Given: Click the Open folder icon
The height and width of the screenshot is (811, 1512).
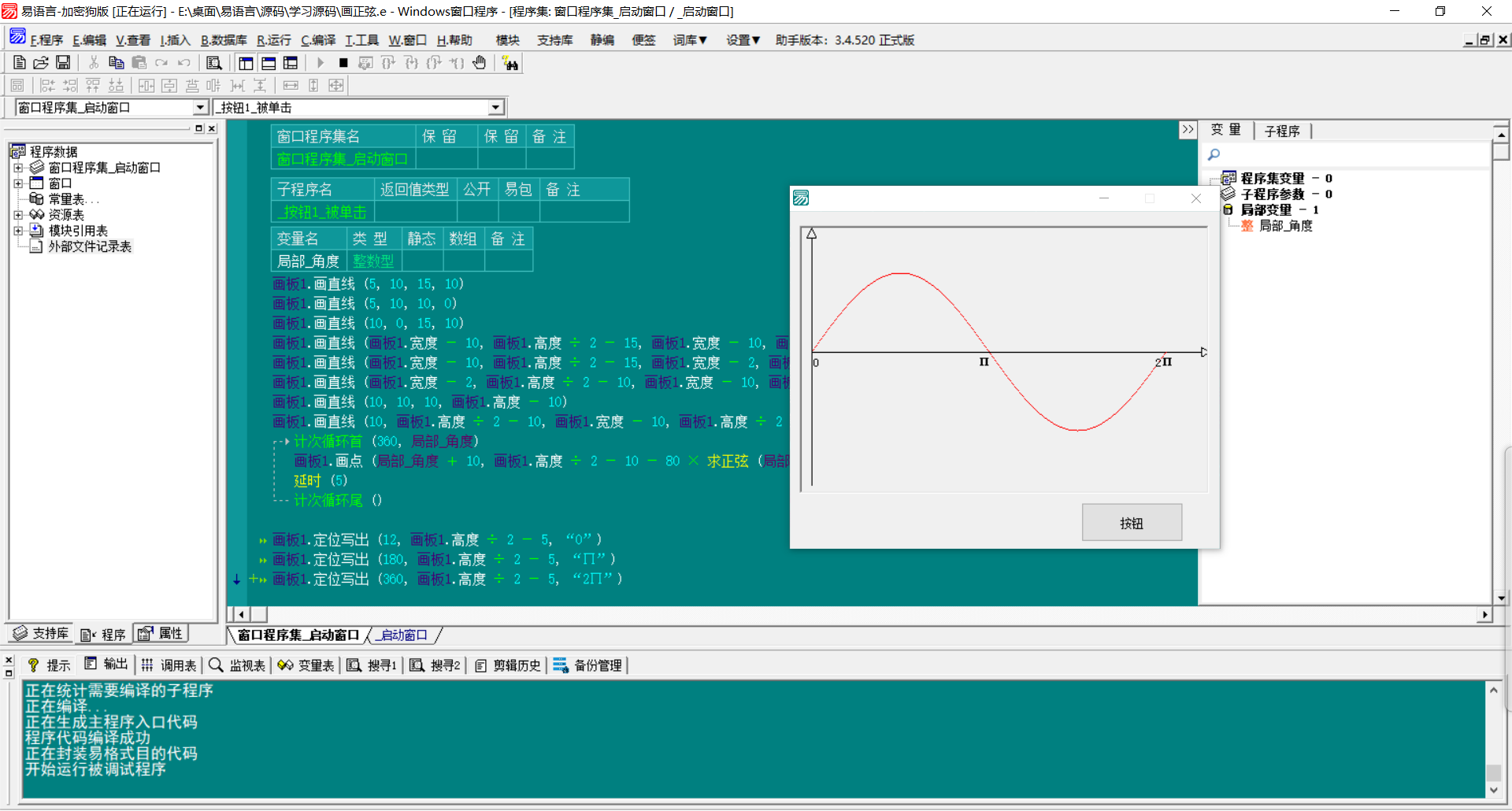Looking at the screenshot, I should click(x=41, y=63).
